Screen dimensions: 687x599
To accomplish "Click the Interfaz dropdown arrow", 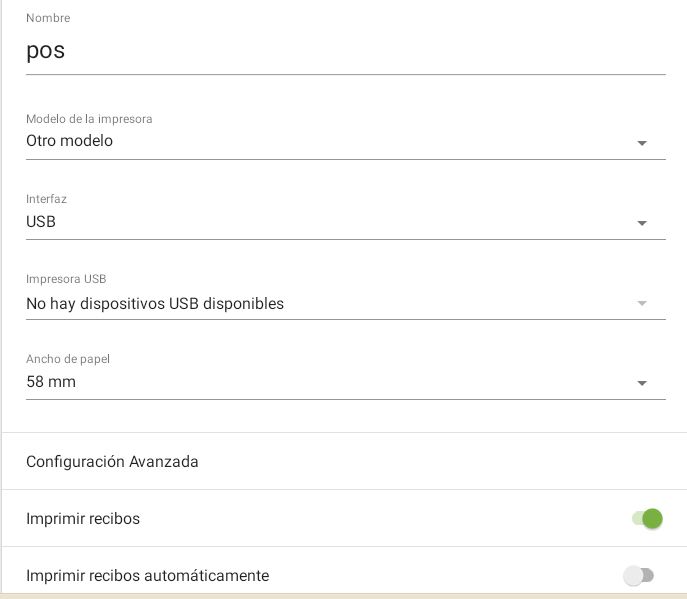I will [642, 223].
